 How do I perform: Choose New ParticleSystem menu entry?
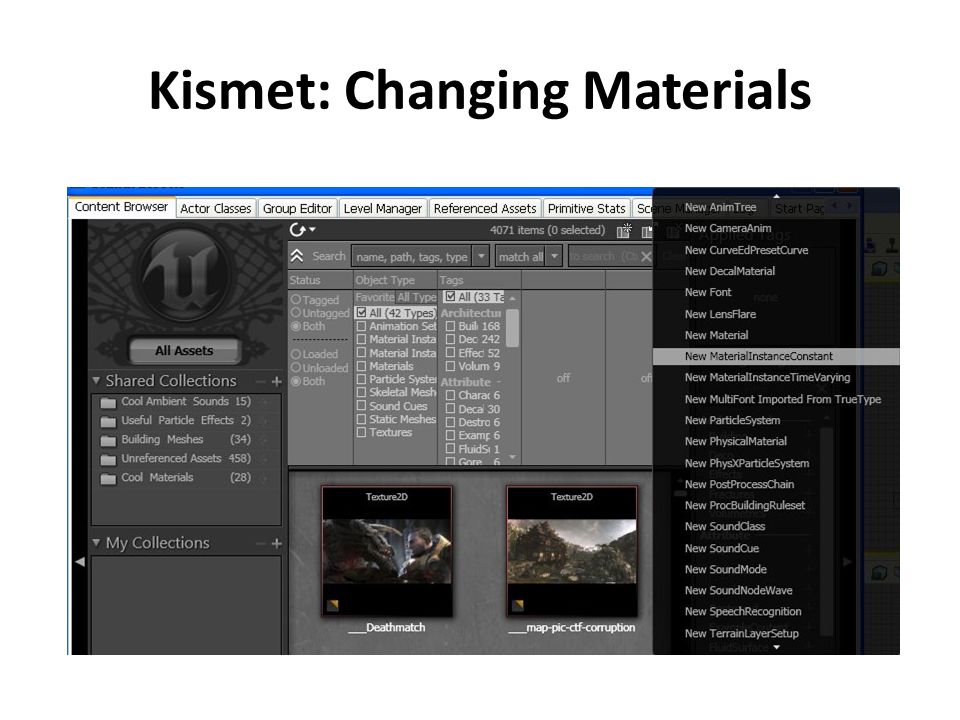click(x=732, y=421)
